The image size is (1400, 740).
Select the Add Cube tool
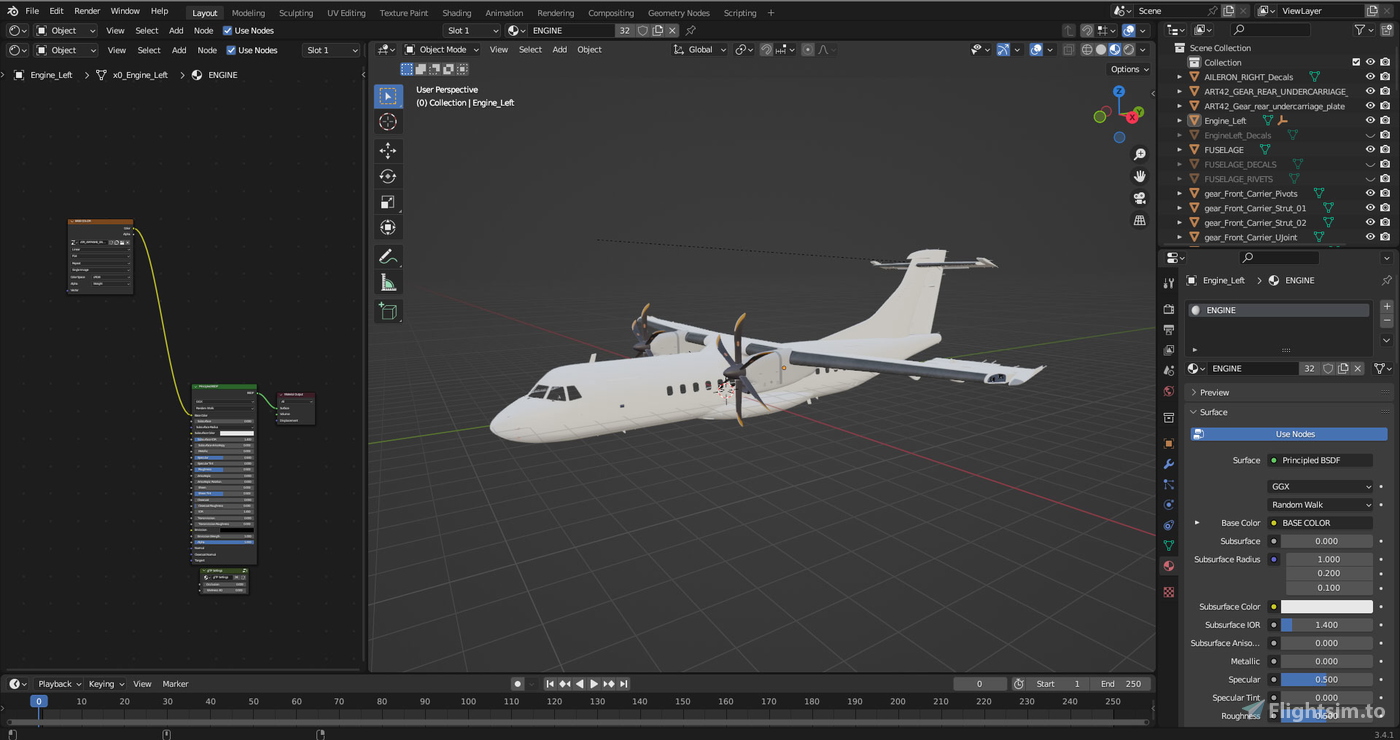388,311
